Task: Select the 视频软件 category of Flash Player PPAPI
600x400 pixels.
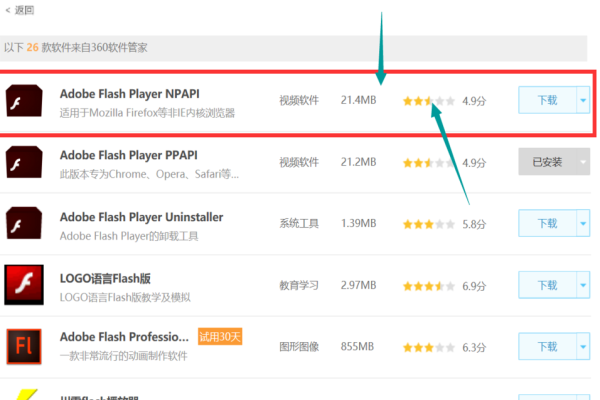Action: 299,162
